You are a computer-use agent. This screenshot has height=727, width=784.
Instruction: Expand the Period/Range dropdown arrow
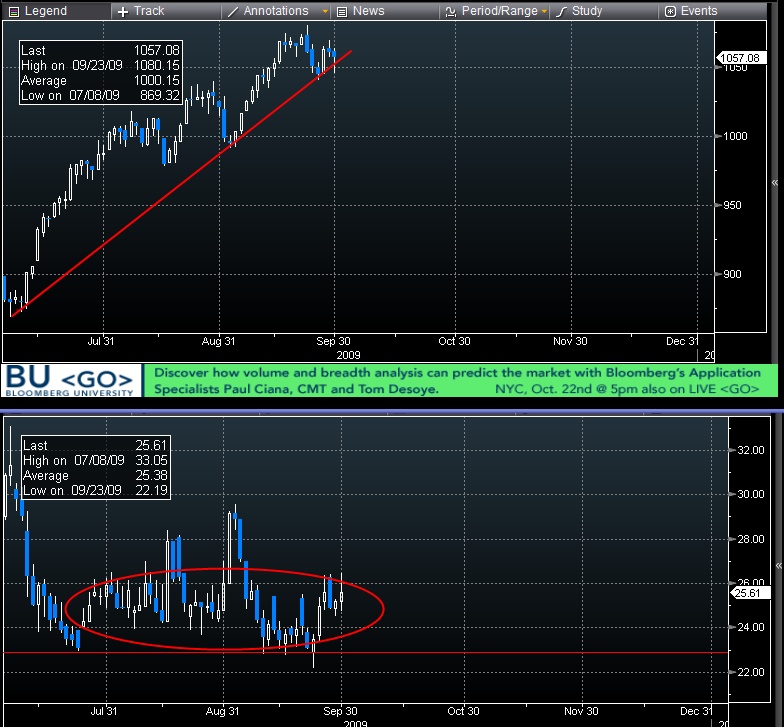pyautogui.click(x=545, y=12)
